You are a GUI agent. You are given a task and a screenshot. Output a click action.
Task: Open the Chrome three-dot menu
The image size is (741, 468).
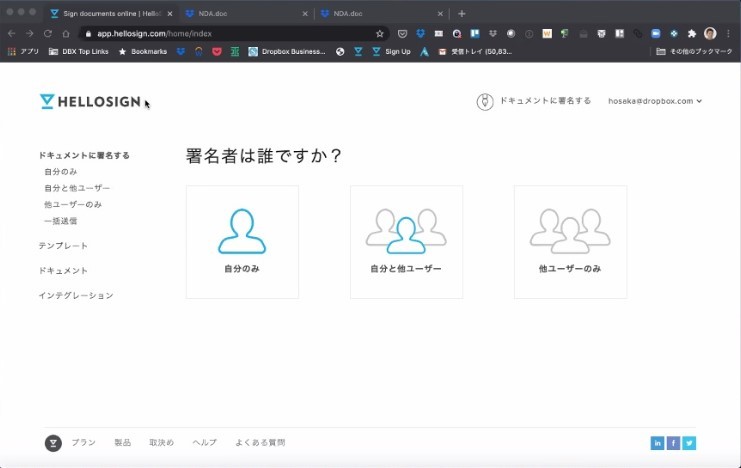(729, 33)
